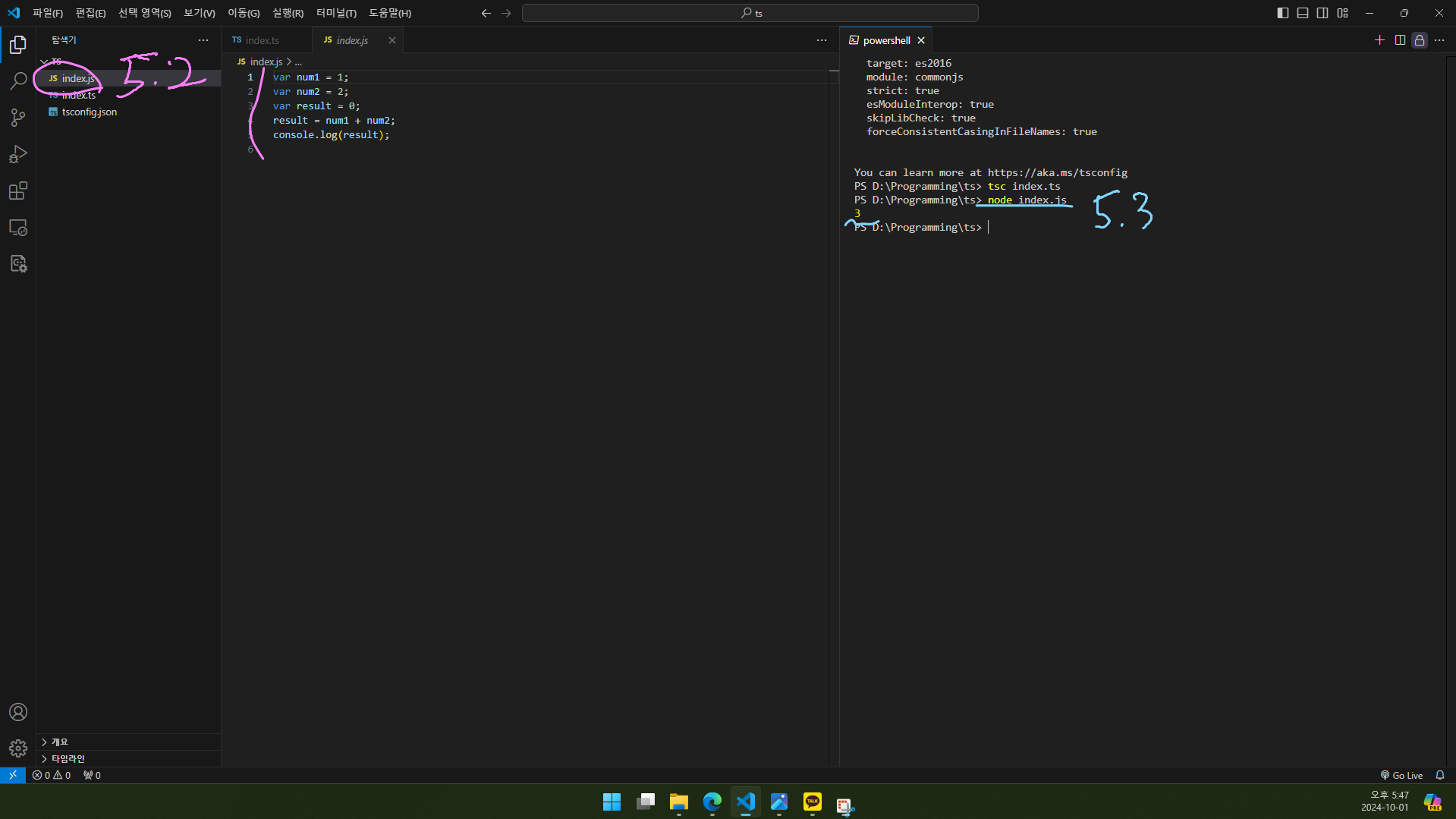Click line number 1 in editor gutter
The image size is (1456, 819).
(x=250, y=77)
